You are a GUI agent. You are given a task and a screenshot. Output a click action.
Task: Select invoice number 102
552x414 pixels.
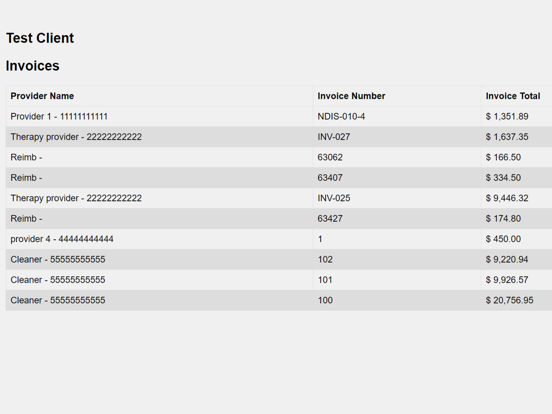click(325, 259)
